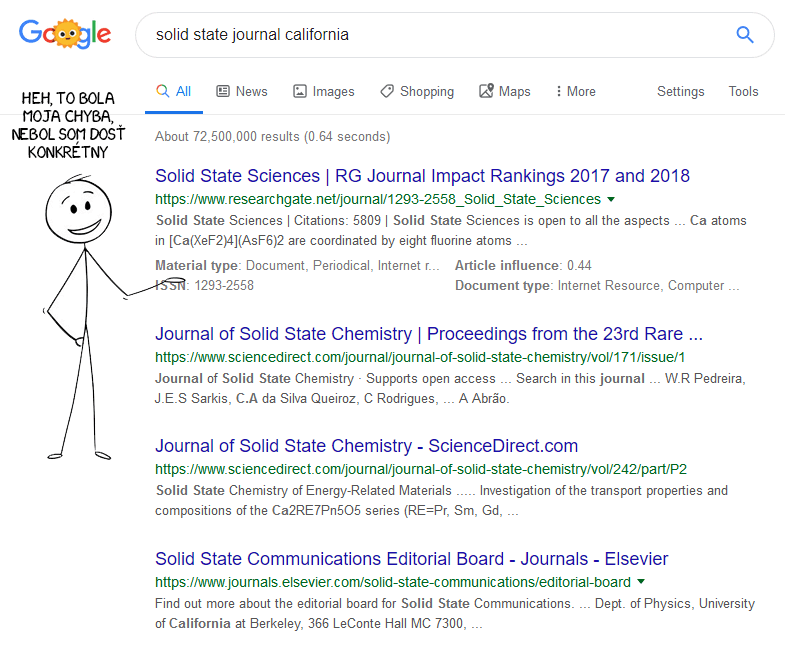Click the Google logo
Screen dimensions: 785x647
[65, 35]
